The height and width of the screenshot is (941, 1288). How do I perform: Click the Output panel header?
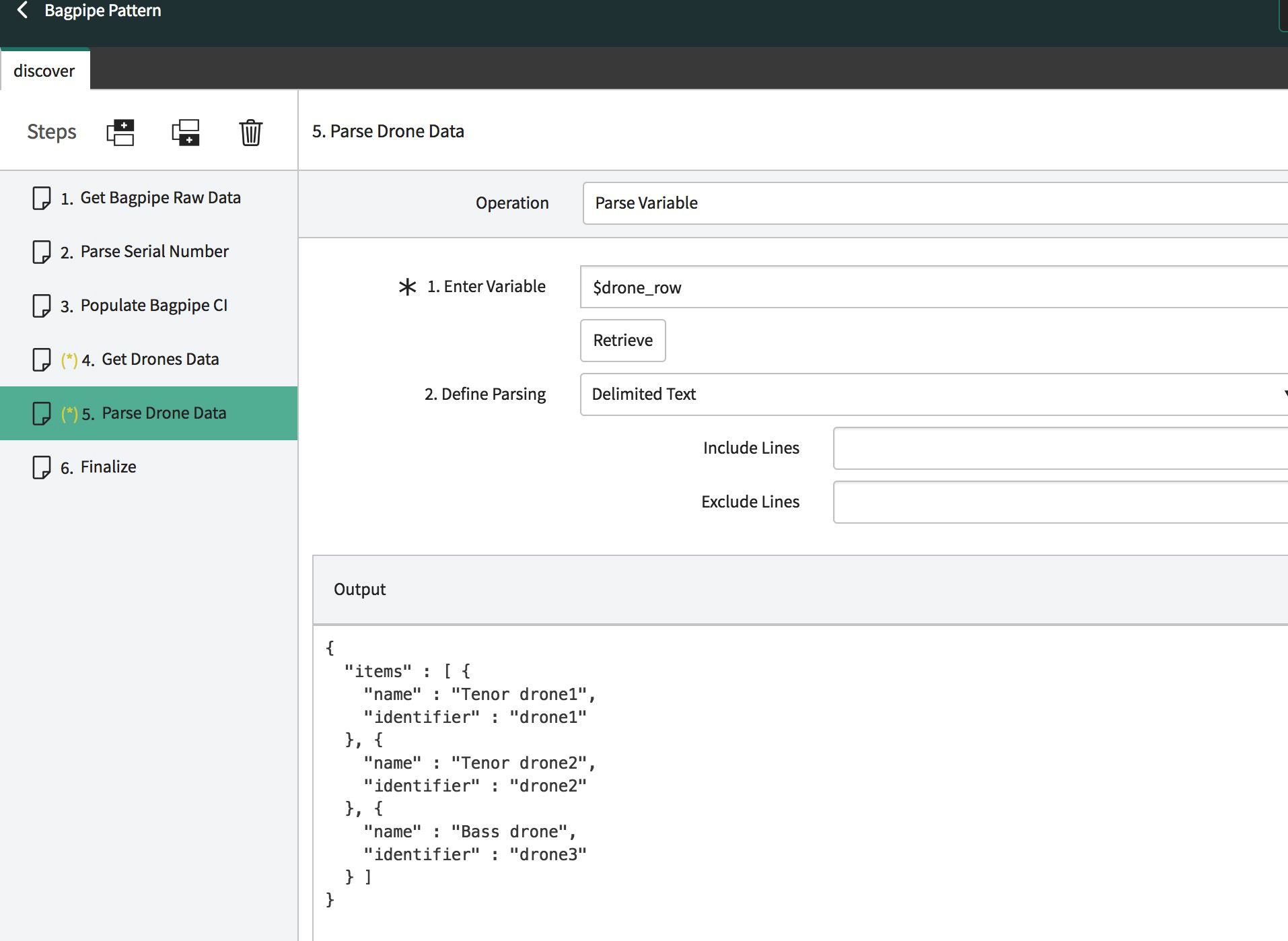(x=801, y=590)
